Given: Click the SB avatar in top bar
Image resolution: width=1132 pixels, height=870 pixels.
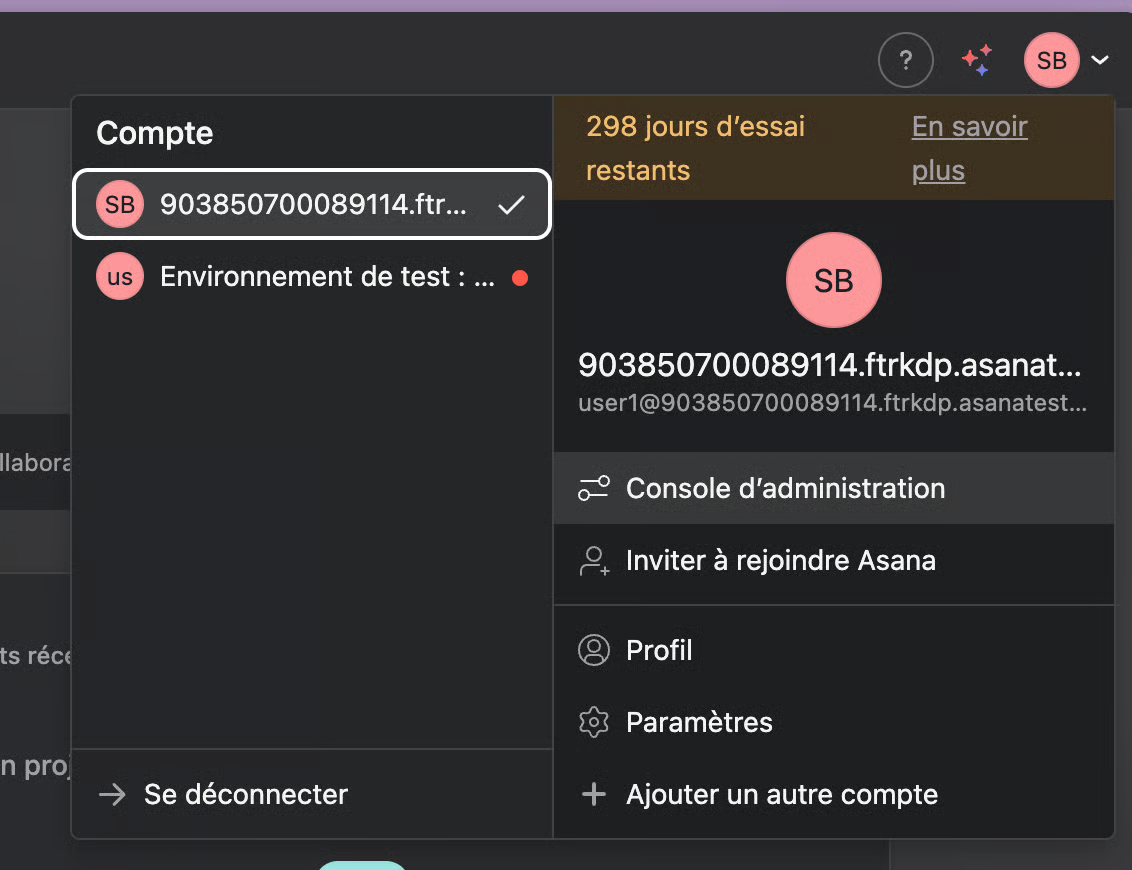Looking at the screenshot, I should point(1051,60).
